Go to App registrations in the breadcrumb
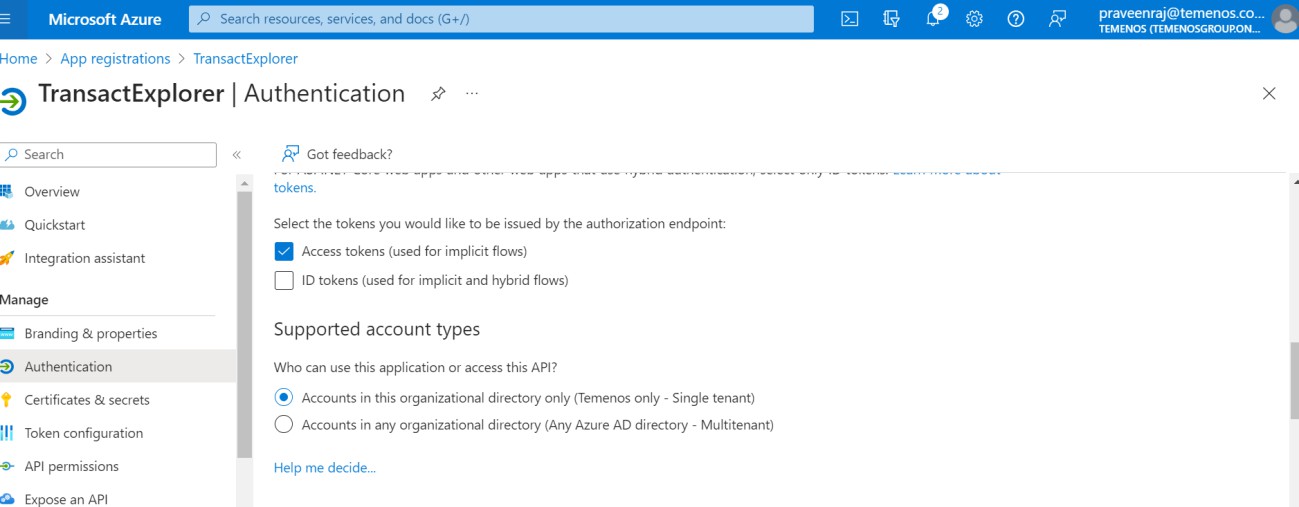The image size is (1299, 507). (x=115, y=59)
